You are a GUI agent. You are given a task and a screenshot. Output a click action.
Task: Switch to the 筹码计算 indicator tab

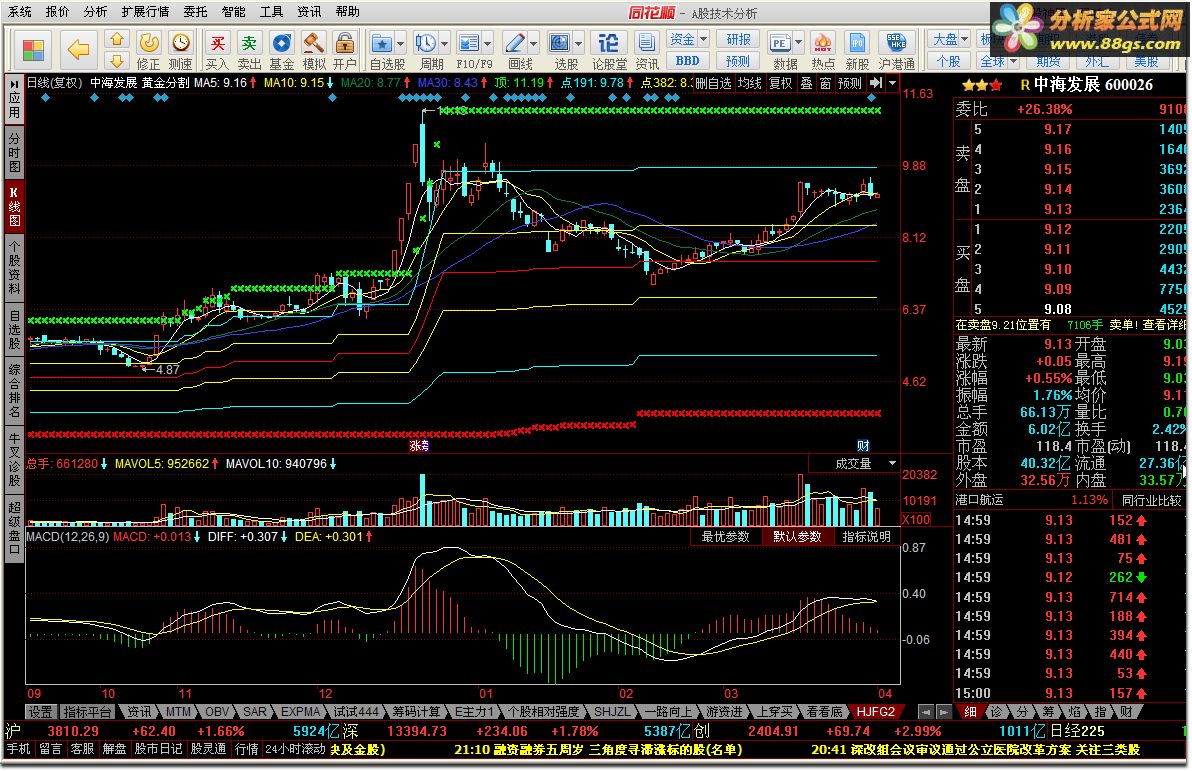417,712
